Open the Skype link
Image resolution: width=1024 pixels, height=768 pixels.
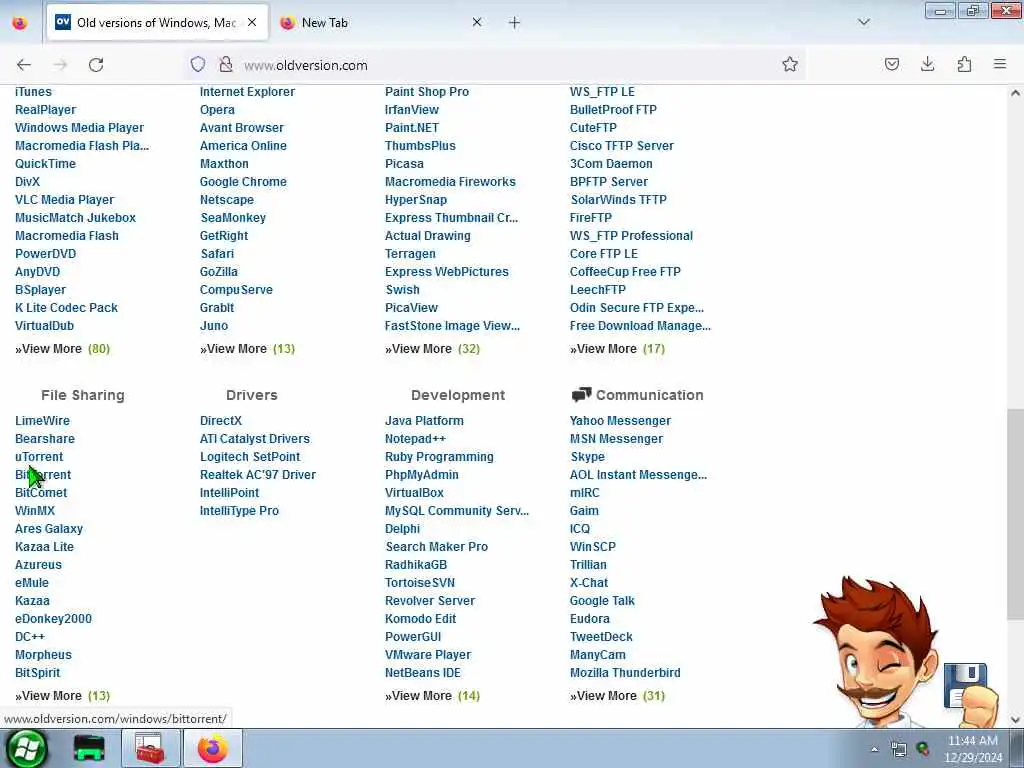587,456
